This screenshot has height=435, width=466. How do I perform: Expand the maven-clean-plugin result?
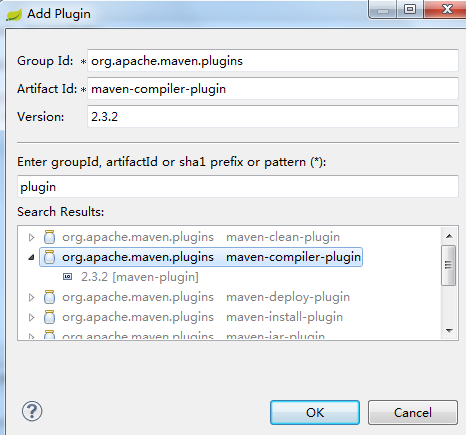(31, 237)
